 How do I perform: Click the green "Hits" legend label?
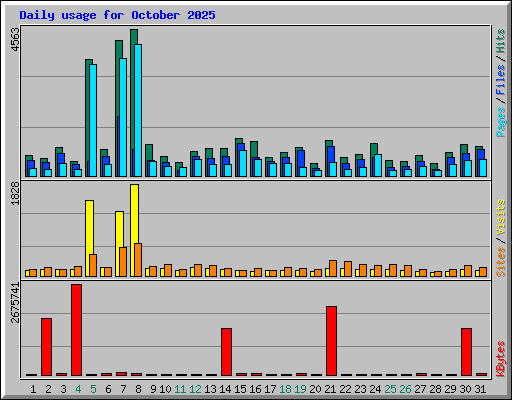click(x=500, y=41)
